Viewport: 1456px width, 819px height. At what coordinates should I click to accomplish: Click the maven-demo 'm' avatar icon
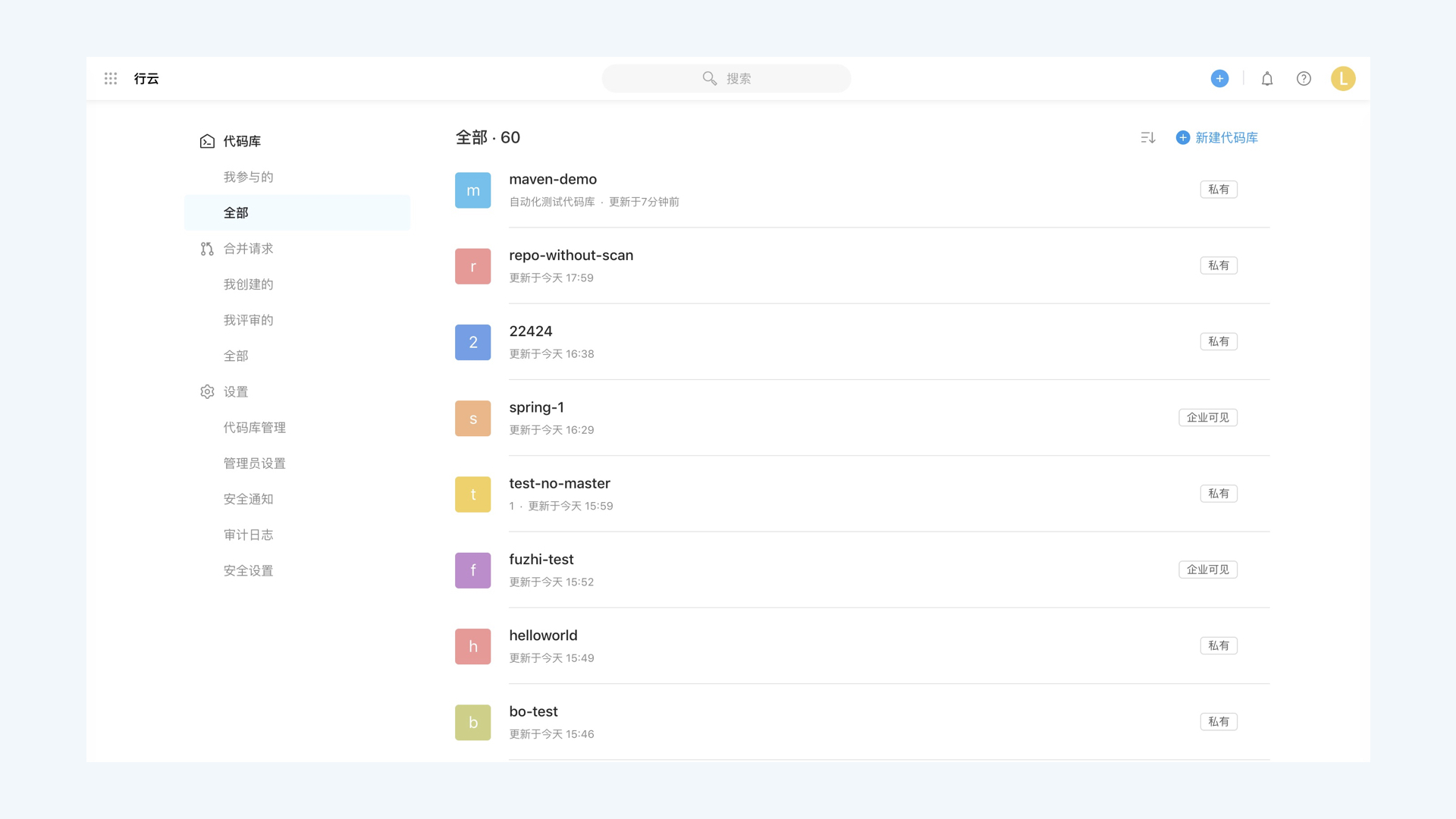pos(473,190)
